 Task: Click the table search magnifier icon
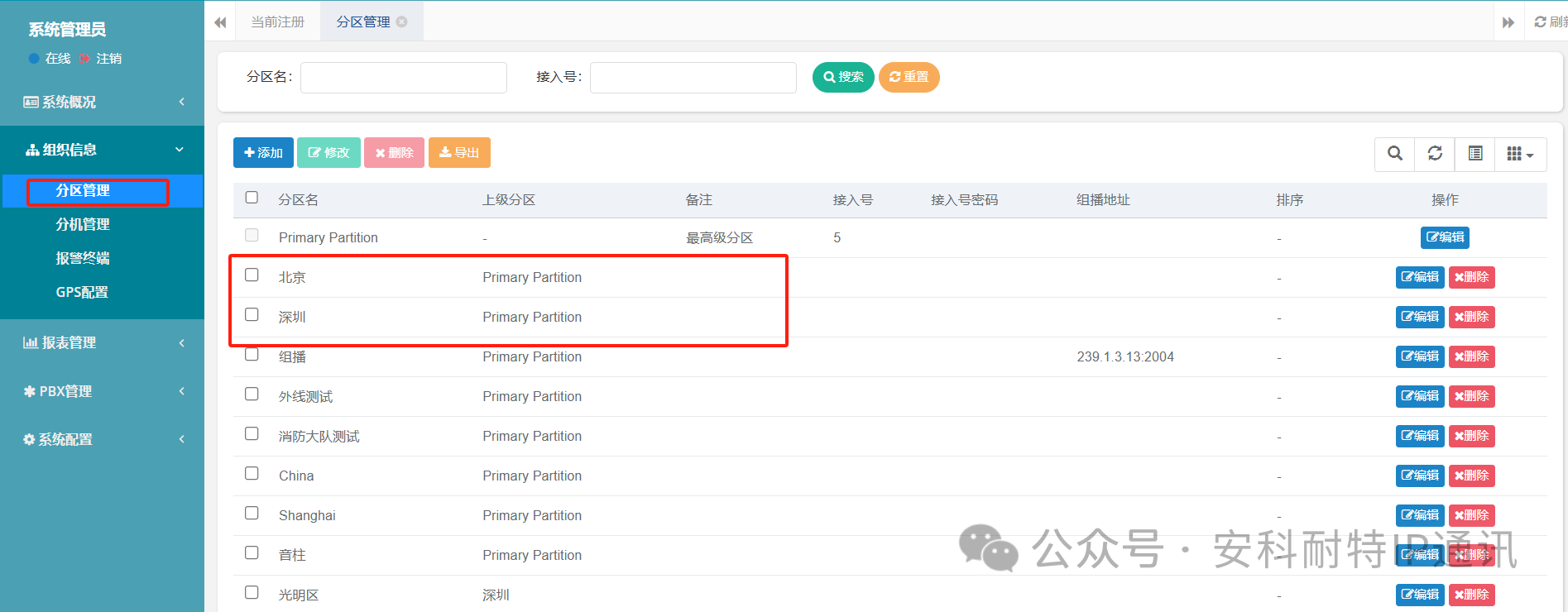[1395, 154]
